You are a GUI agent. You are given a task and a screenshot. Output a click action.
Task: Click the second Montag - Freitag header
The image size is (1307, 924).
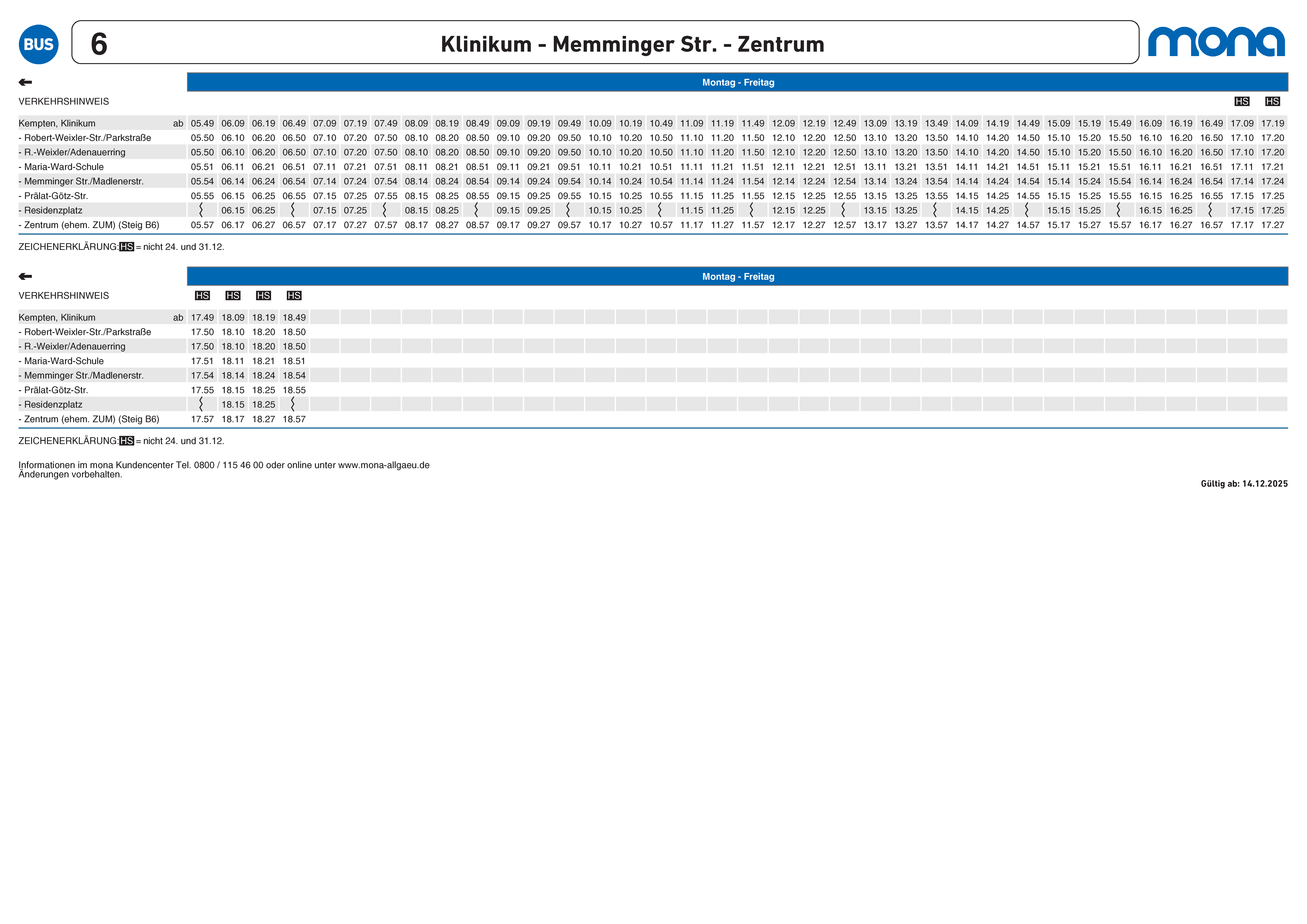point(738,277)
